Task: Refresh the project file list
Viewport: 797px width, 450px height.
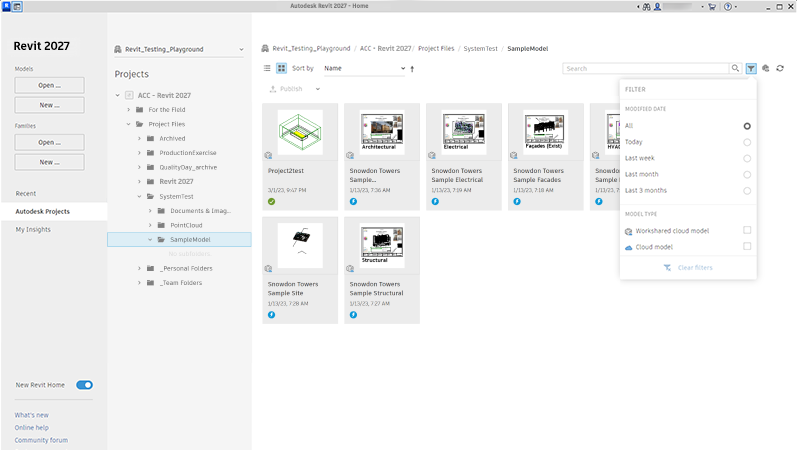Action: (780, 68)
